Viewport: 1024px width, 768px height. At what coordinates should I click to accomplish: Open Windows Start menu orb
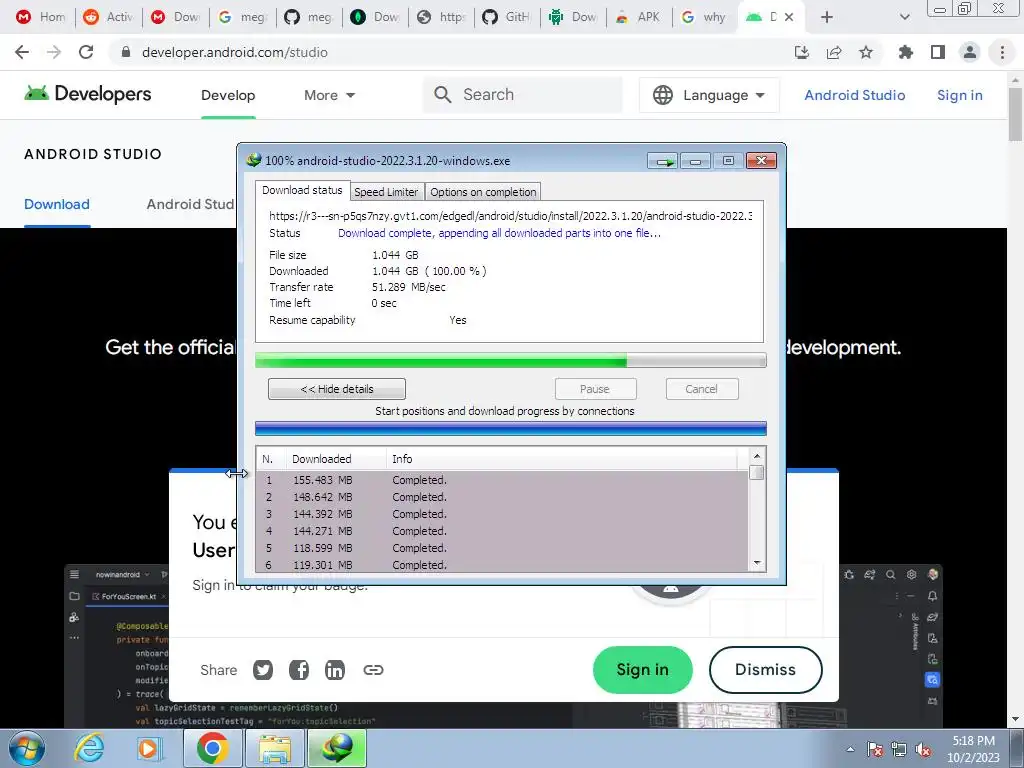(x=27, y=748)
